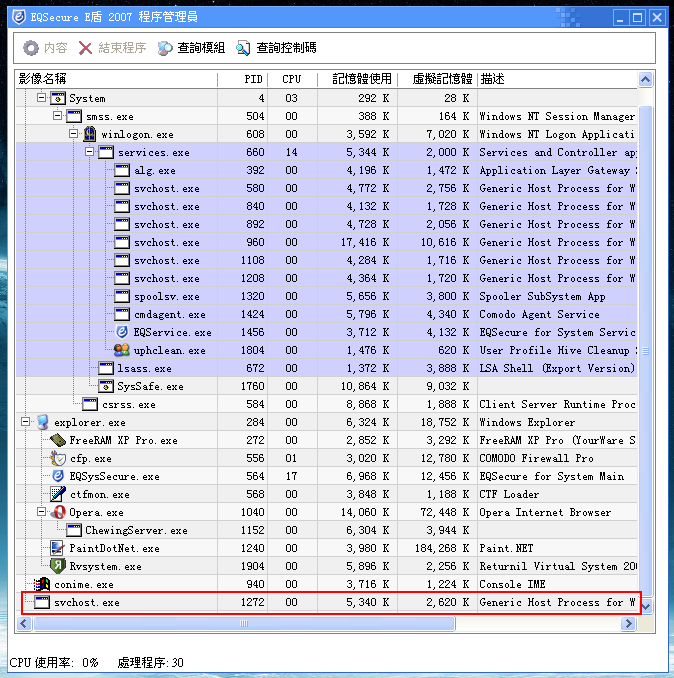Sort by 描述 column header
The height and width of the screenshot is (678, 674).
(x=557, y=79)
